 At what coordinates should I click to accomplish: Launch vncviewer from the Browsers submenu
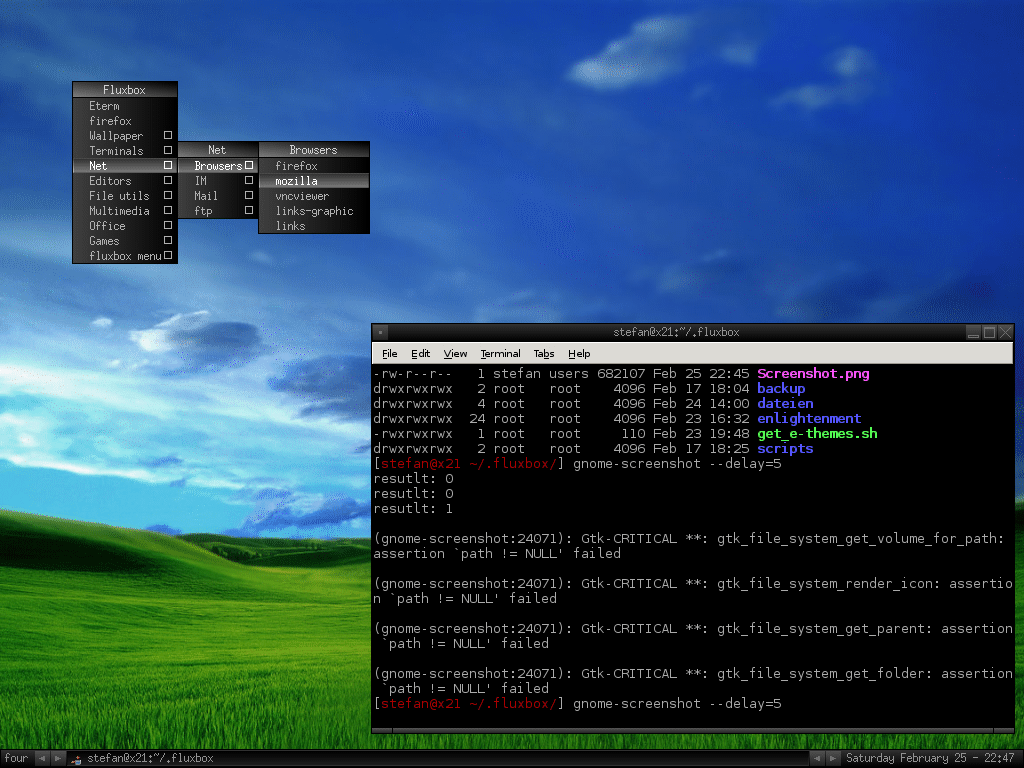314,196
